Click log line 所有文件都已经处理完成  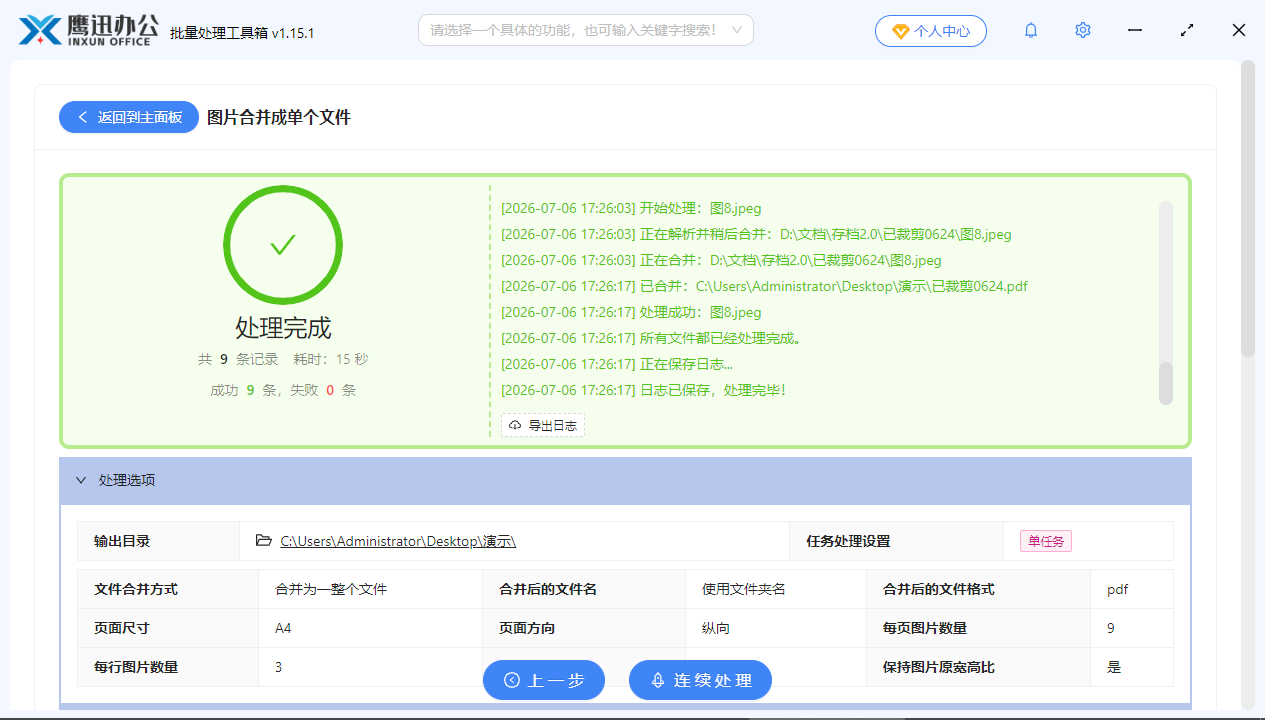pos(651,338)
